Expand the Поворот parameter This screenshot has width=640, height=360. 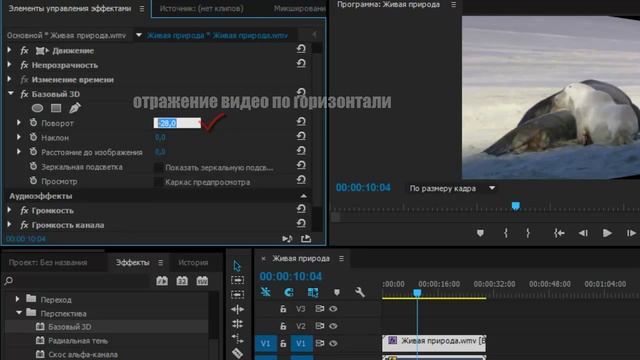(19, 122)
